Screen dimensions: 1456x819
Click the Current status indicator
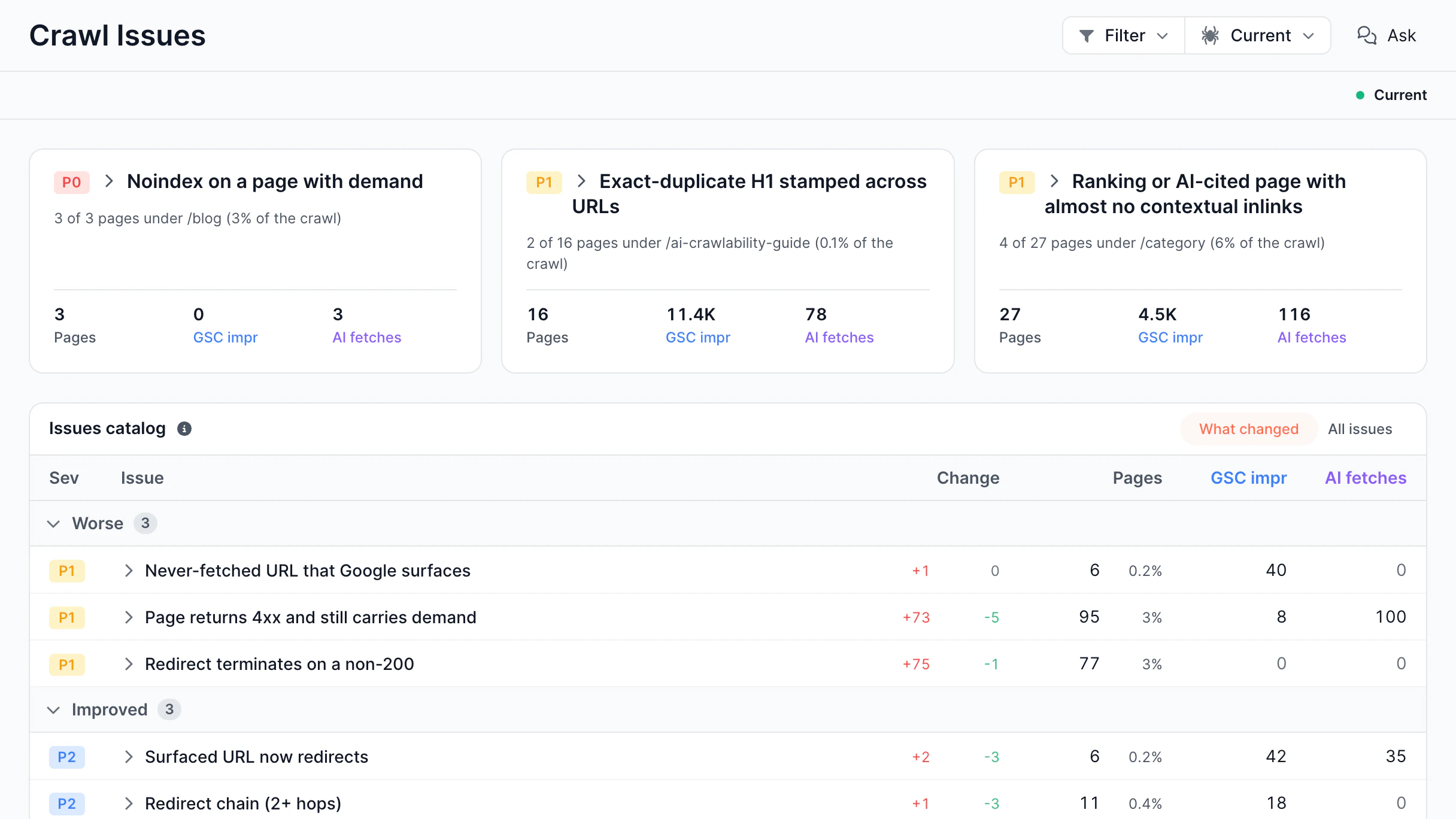pyautogui.click(x=1391, y=95)
